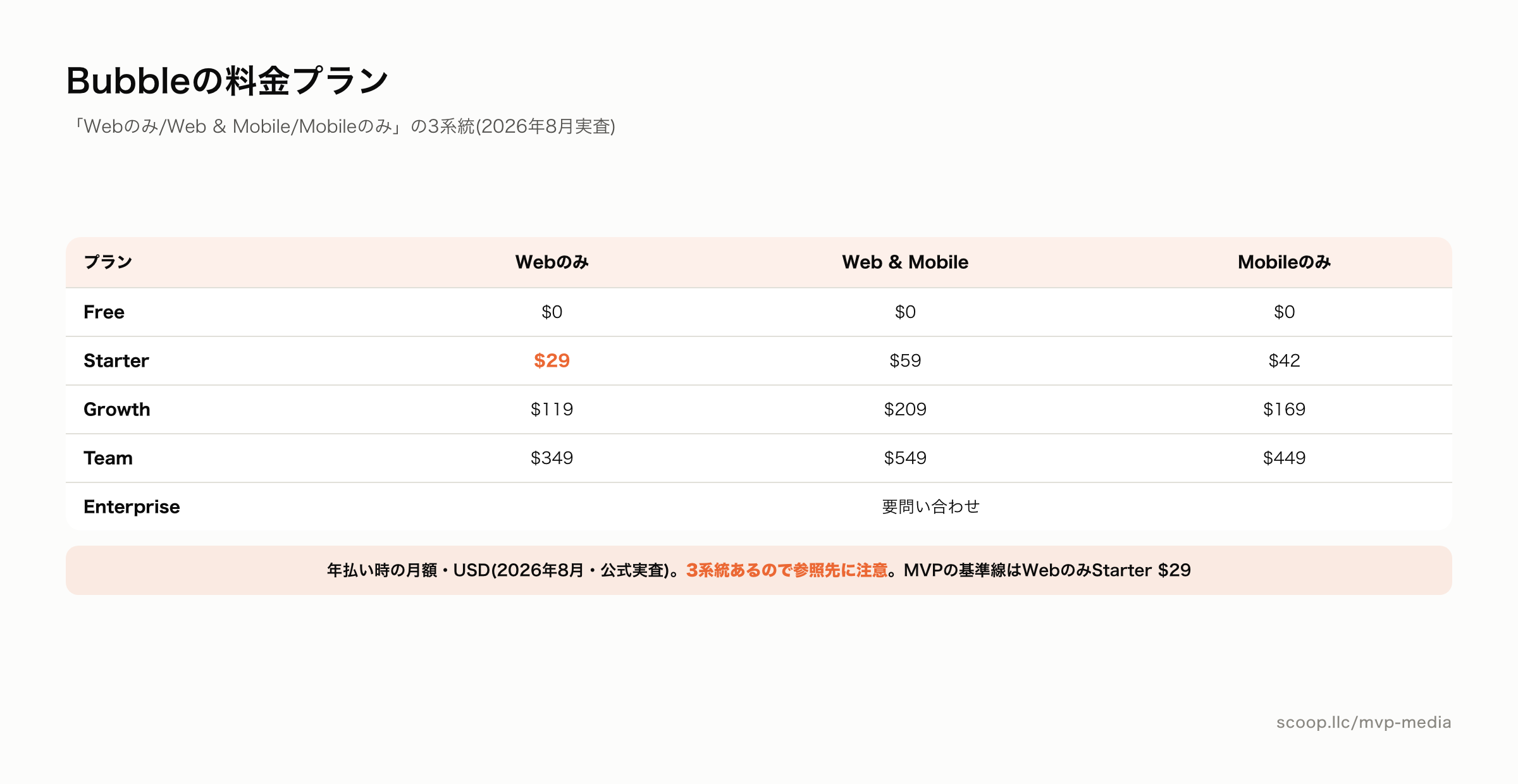Click the highlighted orange $29 Starter price
Screen dimensions: 1518x784
click(552, 360)
